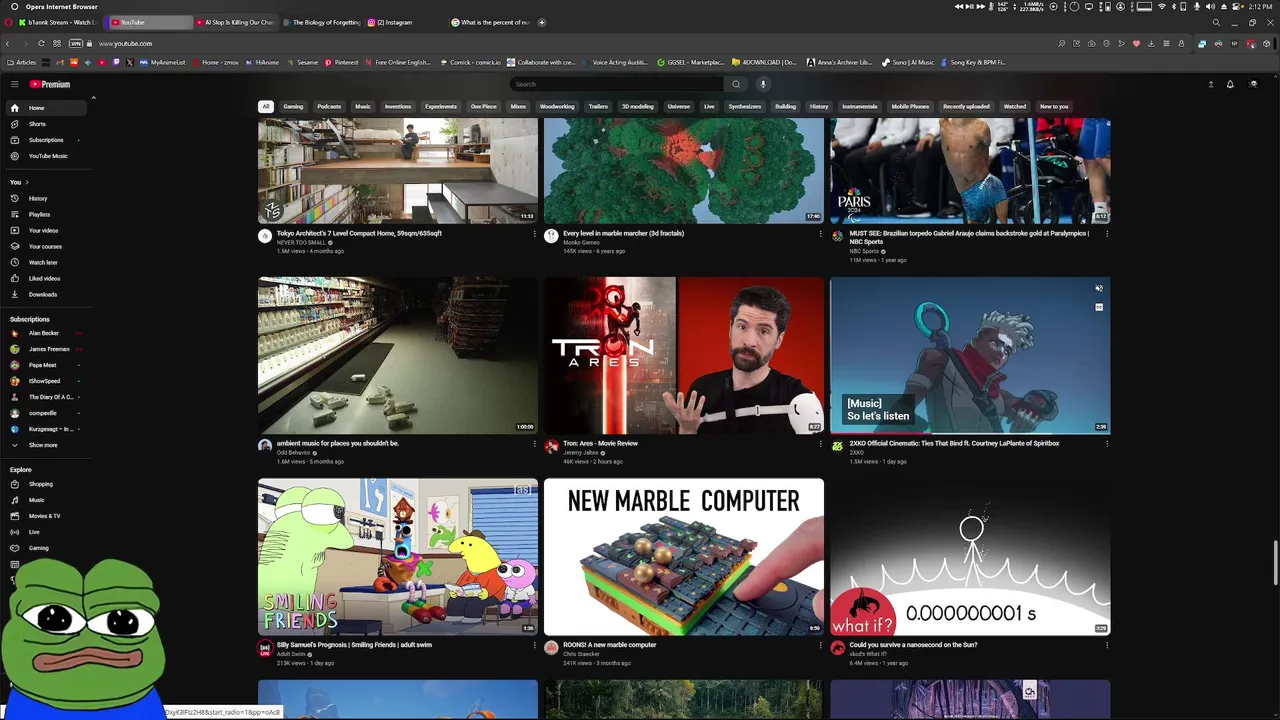Click the YouTube search input field
Image resolution: width=1280 pixels, height=720 pixels.
pyautogui.click(x=616, y=84)
